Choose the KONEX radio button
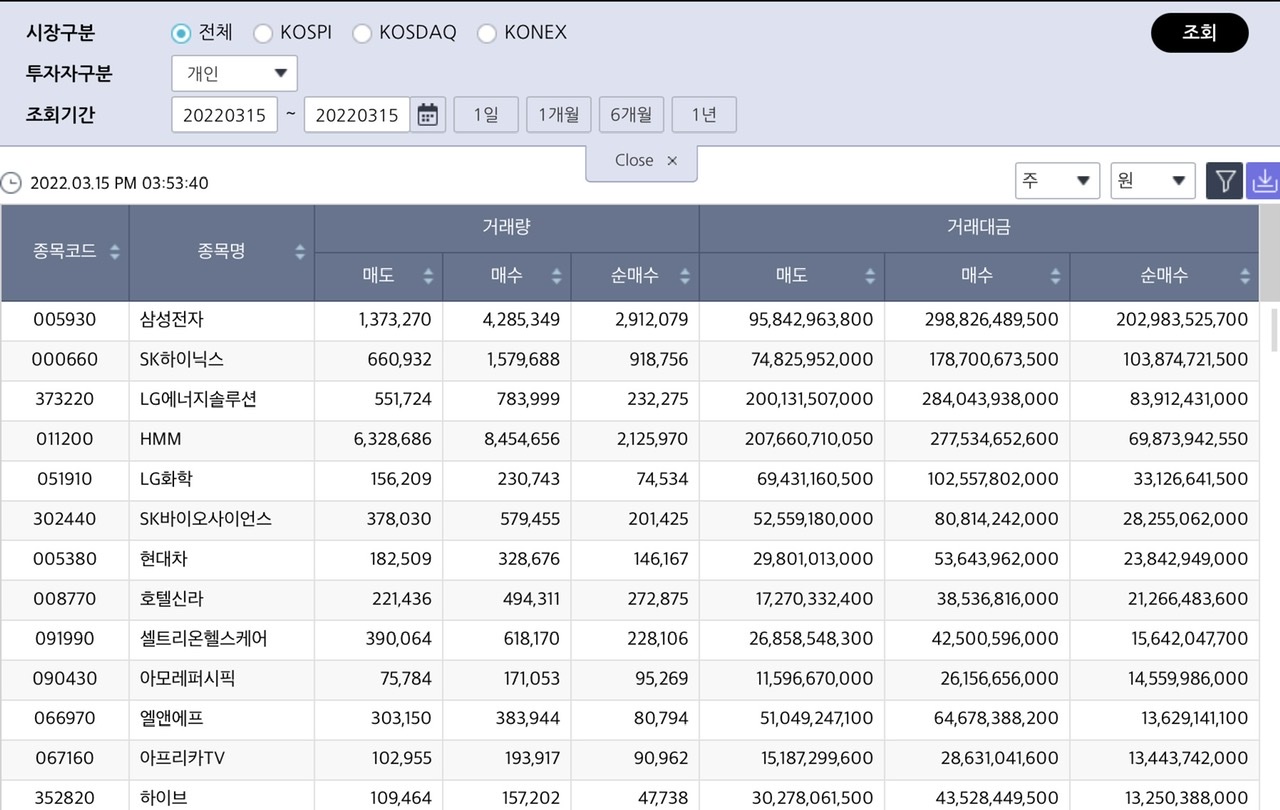 pyautogui.click(x=487, y=34)
